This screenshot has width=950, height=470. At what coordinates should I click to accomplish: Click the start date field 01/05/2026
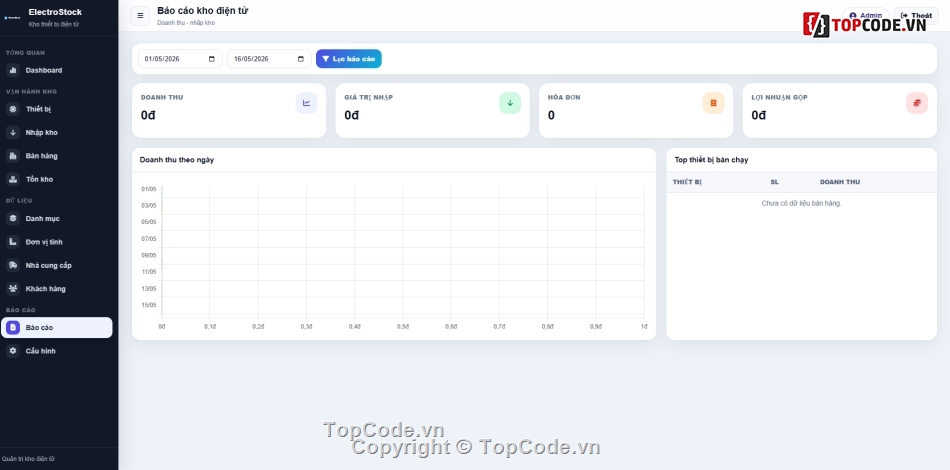point(180,59)
